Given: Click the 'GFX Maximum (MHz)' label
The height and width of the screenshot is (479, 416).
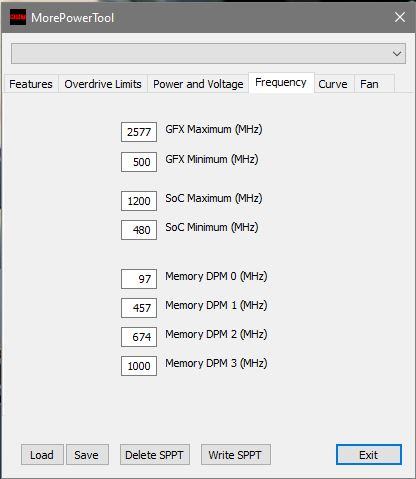Looking at the screenshot, I should 214,129.
